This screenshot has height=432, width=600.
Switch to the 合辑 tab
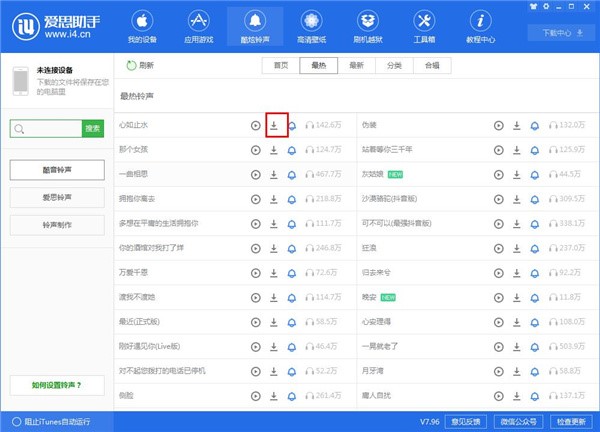pyautogui.click(x=432, y=65)
